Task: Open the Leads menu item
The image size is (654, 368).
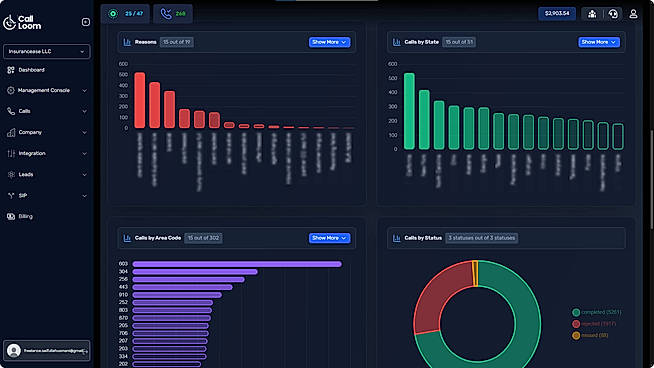Action: coord(25,174)
